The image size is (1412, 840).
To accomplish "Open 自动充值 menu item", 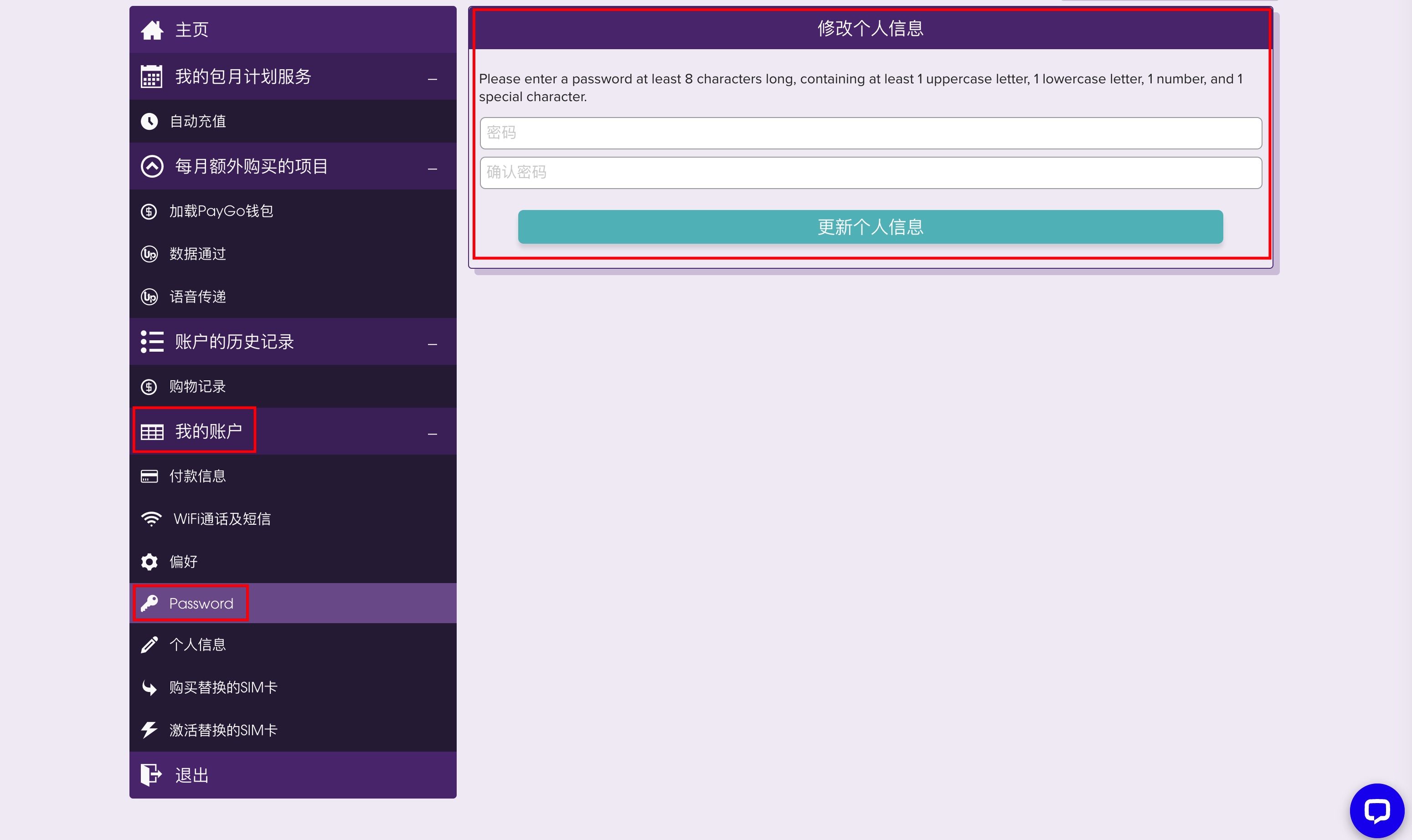I will click(x=293, y=121).
